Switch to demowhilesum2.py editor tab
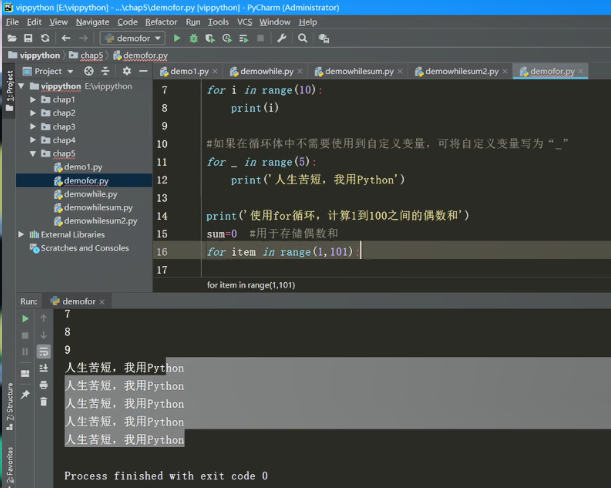This screenshot has height=488, width=611. [x=462, y=71]
